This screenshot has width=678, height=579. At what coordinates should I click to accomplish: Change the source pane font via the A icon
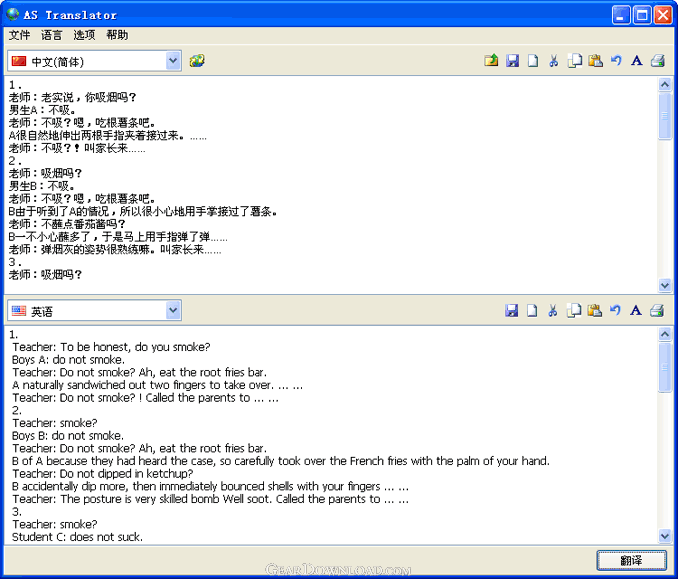pyautogui.click(x=636, y=61)
